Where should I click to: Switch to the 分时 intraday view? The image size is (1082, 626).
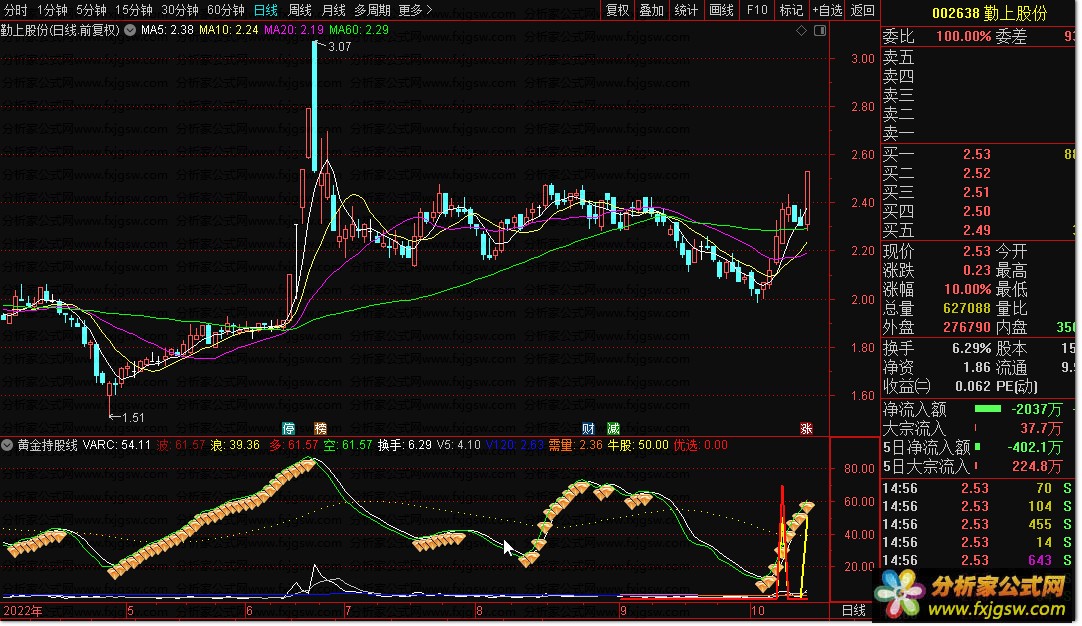pos(16,10)
